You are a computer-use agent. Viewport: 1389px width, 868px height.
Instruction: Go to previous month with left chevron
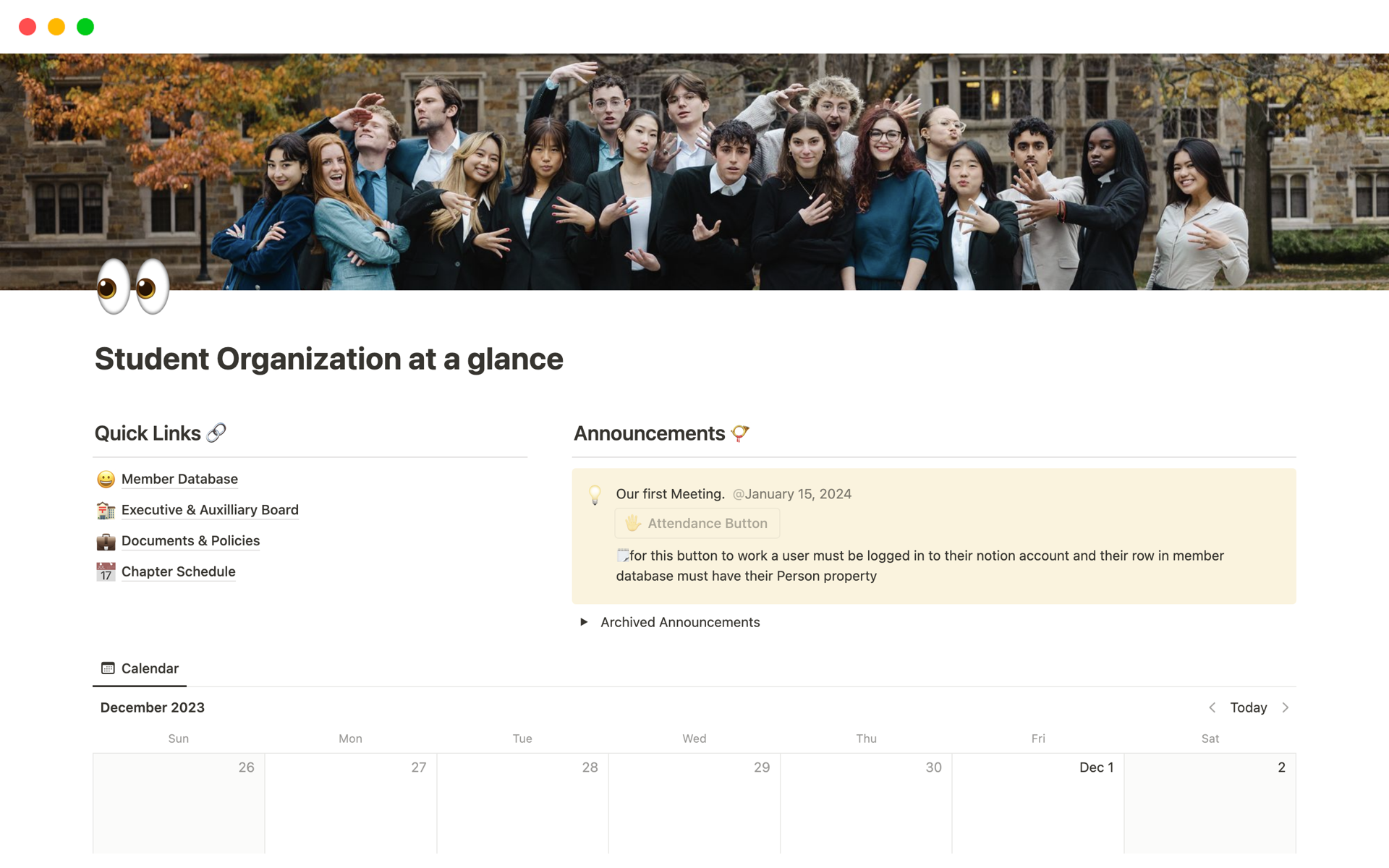point(1212,707)
